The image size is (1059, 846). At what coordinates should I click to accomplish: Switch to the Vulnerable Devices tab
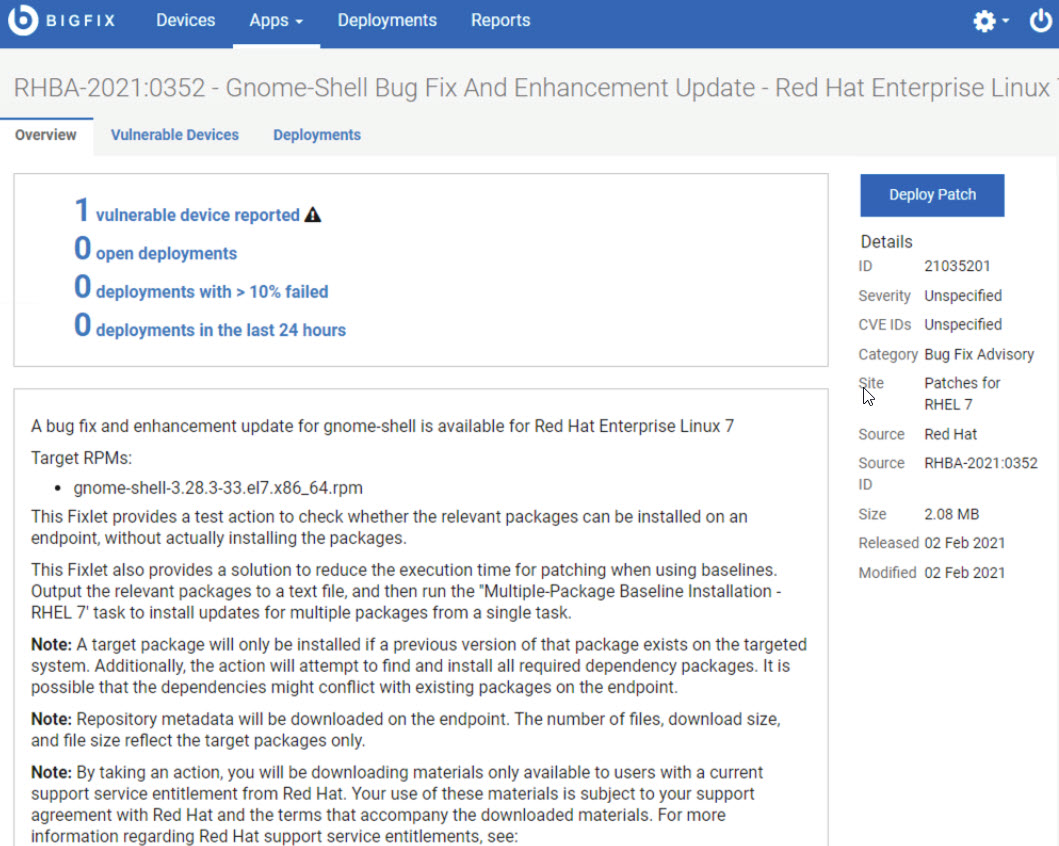tap(175, 135)
